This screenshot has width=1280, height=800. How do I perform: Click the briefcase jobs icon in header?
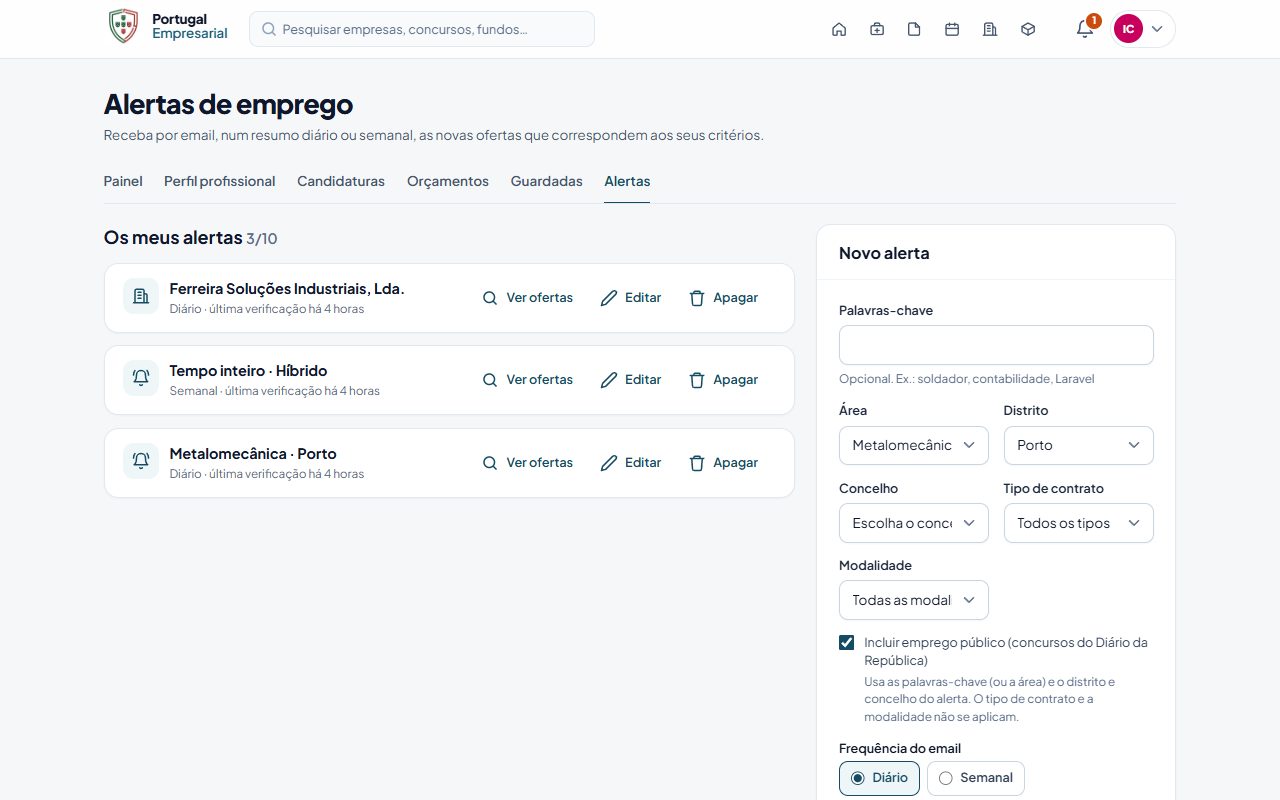[x=877, y=29]
